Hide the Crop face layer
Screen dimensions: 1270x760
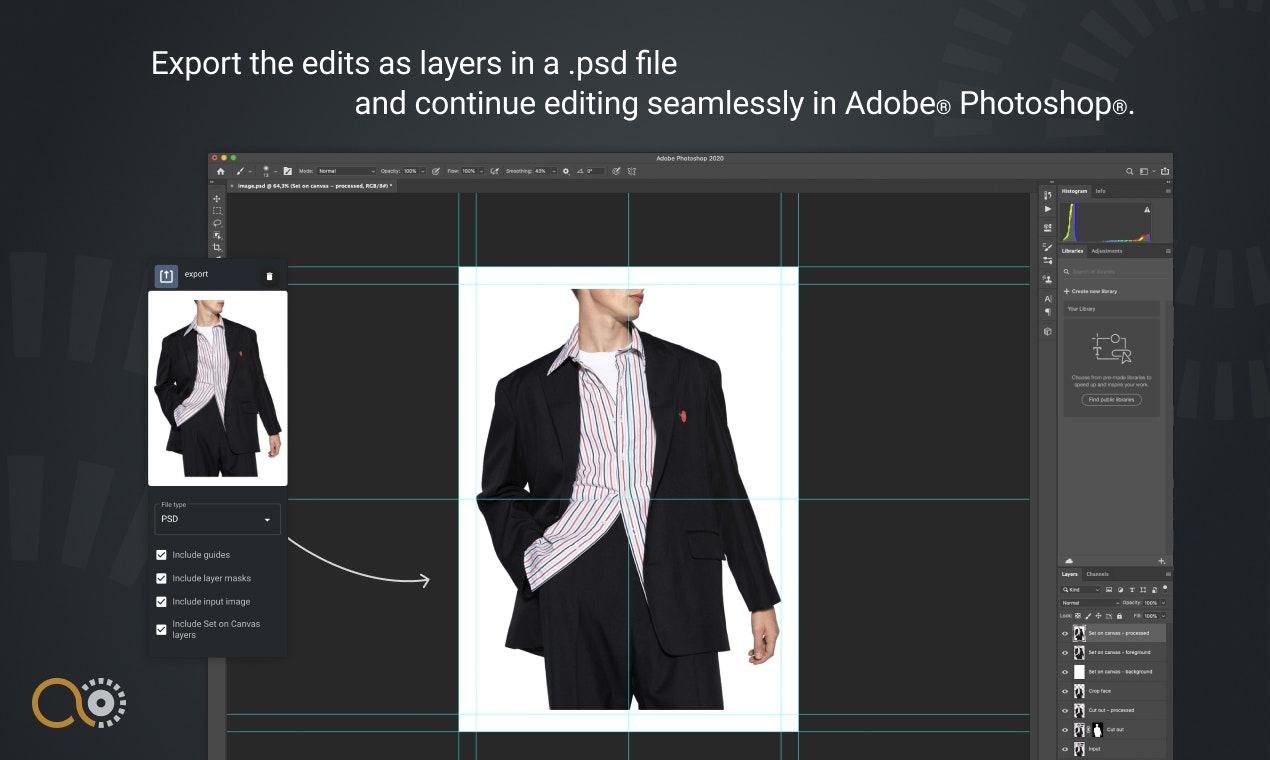pos(1065,690)
